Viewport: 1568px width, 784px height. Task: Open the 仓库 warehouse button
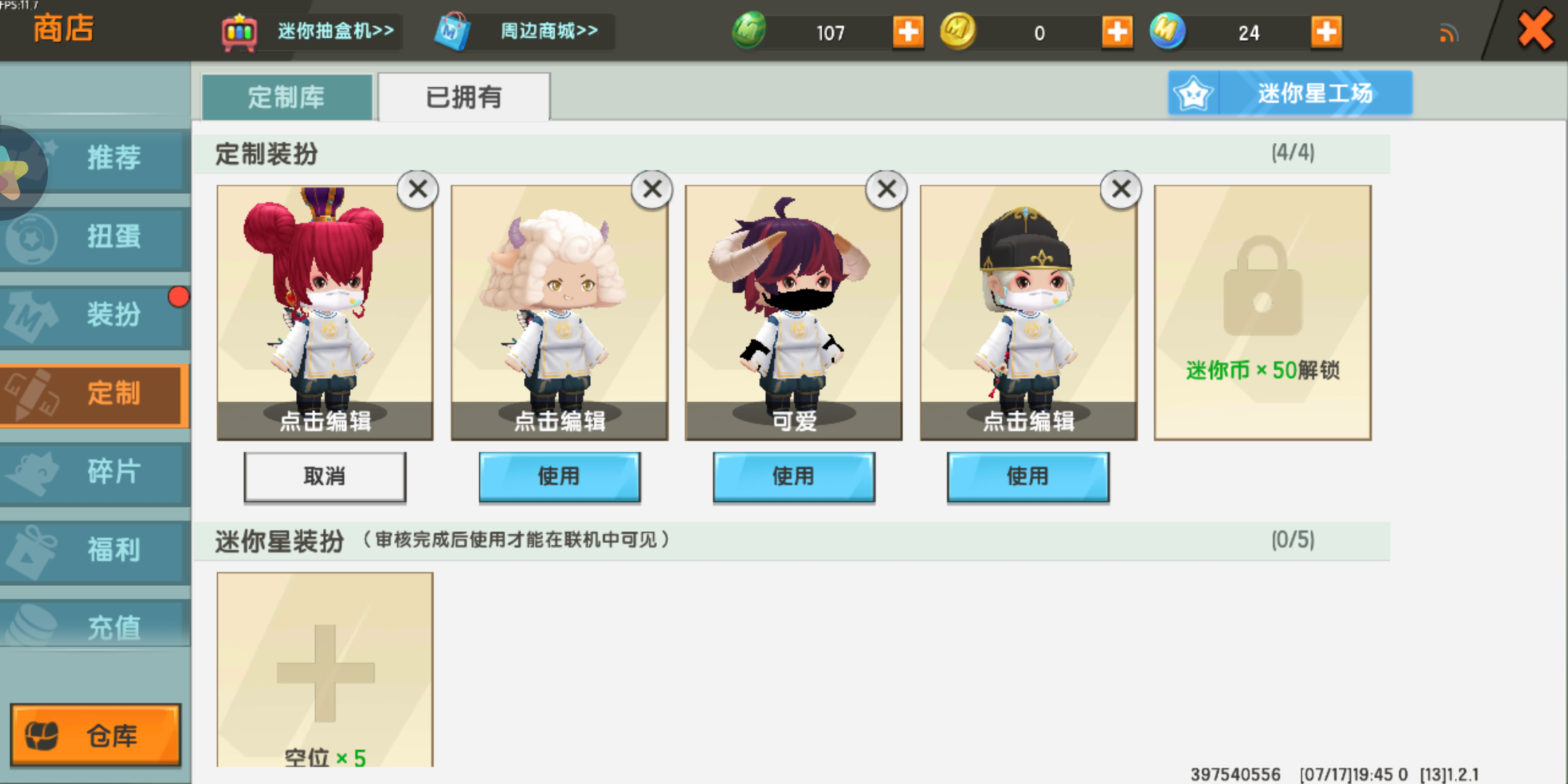[x=95, y=735]
